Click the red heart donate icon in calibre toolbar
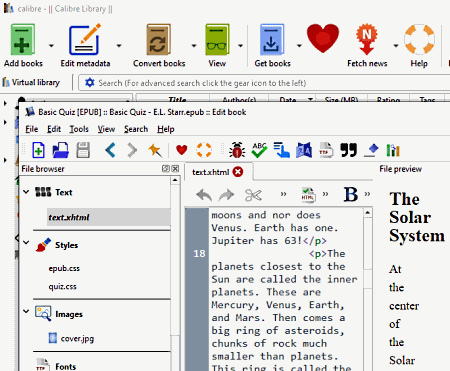The image size is (450, 371). (323, 38)
